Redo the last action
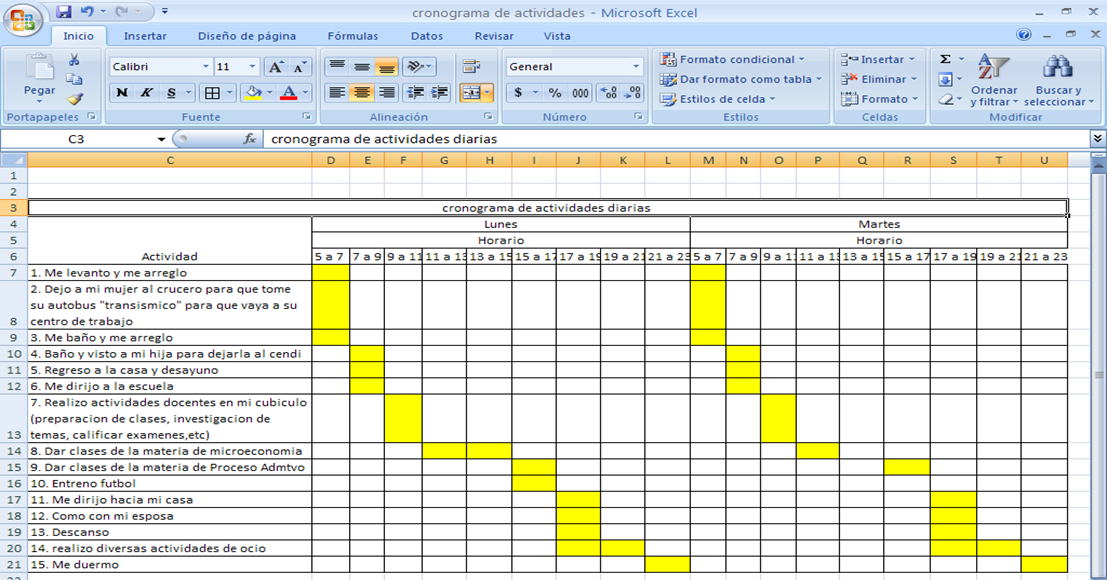The image size is (1107, 580). point(122,12)
